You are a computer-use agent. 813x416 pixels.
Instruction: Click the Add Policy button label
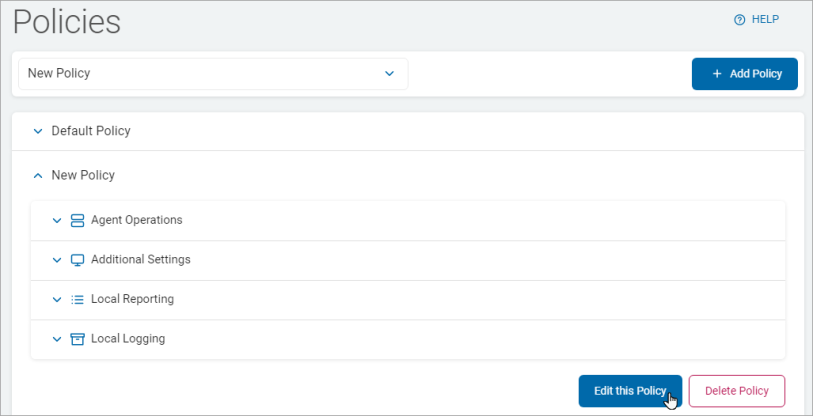tap(756, 74)
